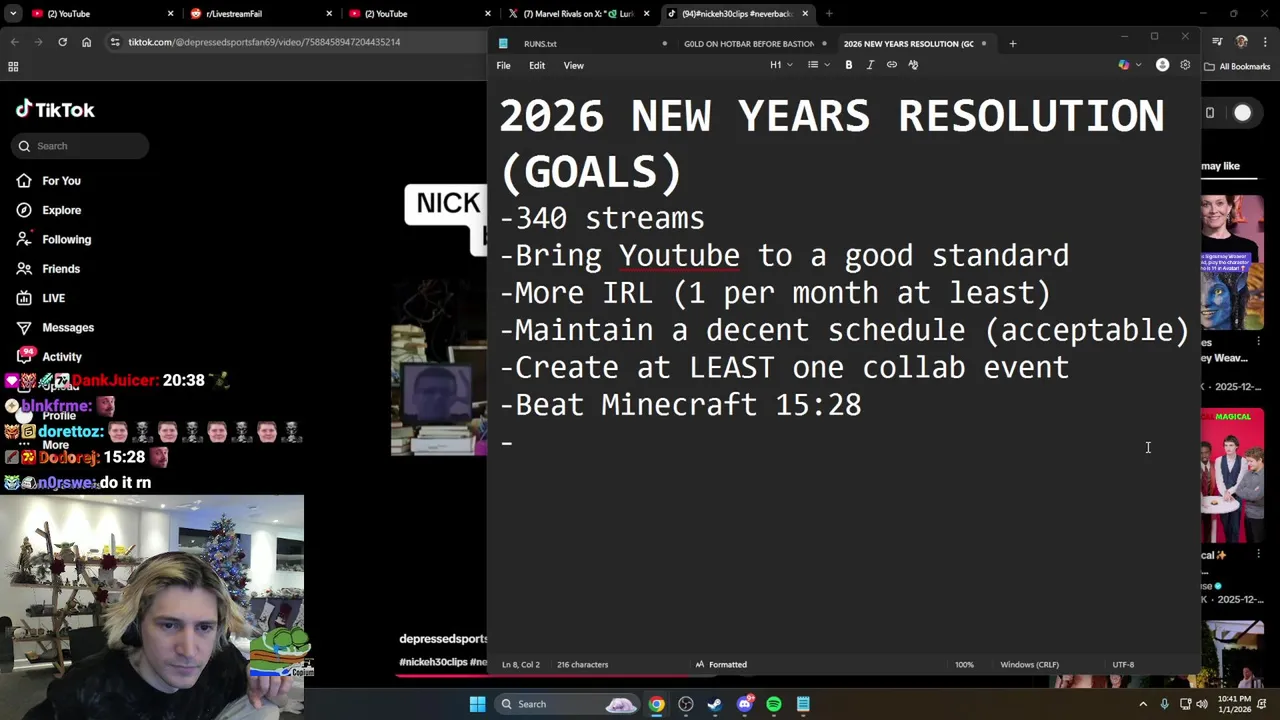Click the 'Create at LEAST one collab event' line
The height and width of the screenshot is (720, 1280).
point(784,367)
